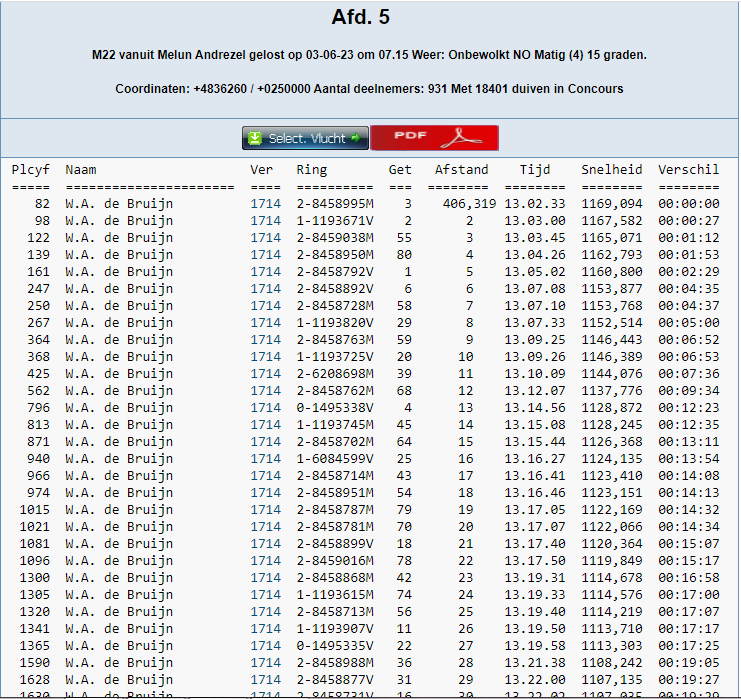Click the Plcyf column header
Screen dimensions: 741x699
(30, 170)
